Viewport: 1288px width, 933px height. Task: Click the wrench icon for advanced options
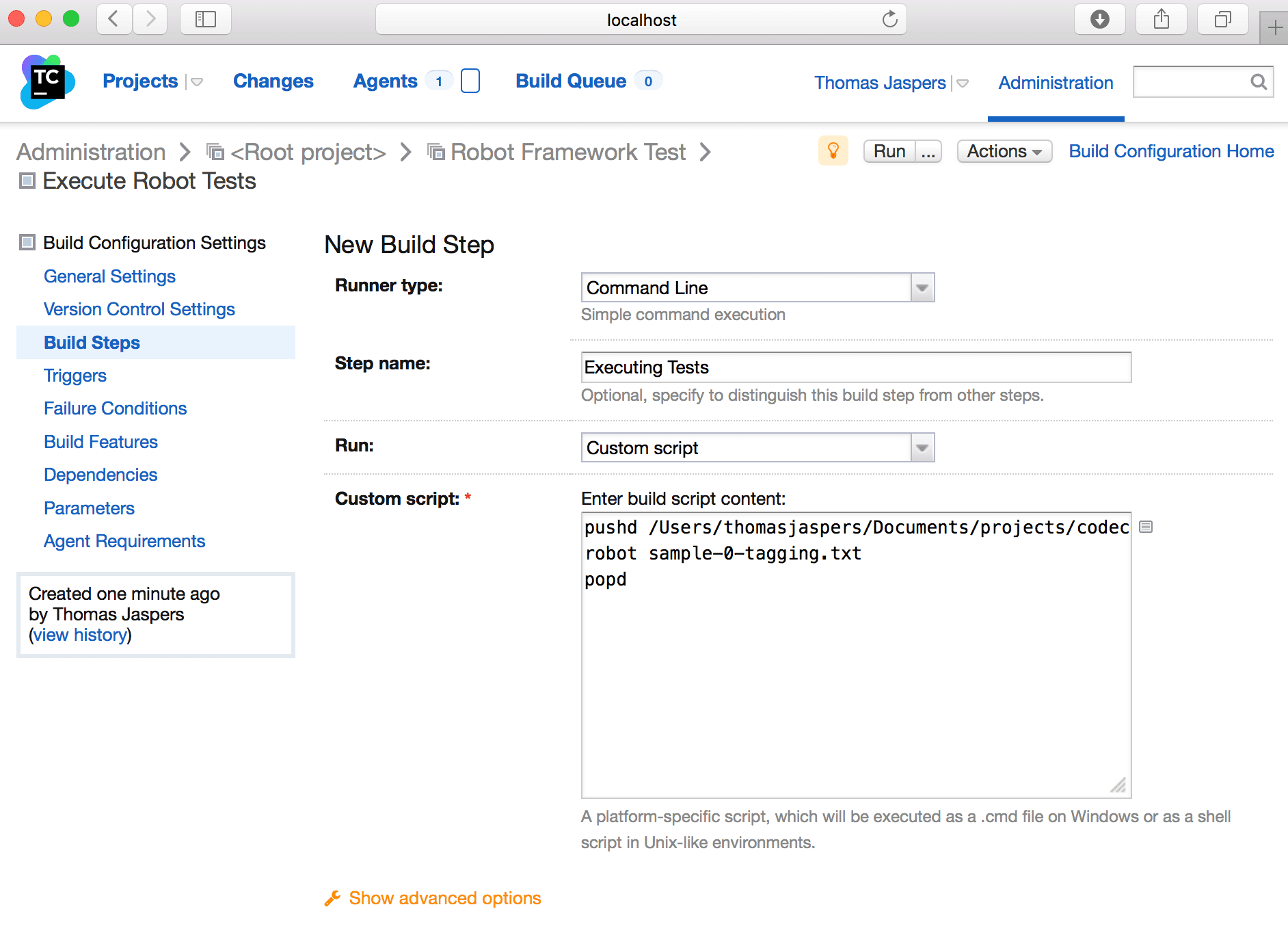pos(332,898)
